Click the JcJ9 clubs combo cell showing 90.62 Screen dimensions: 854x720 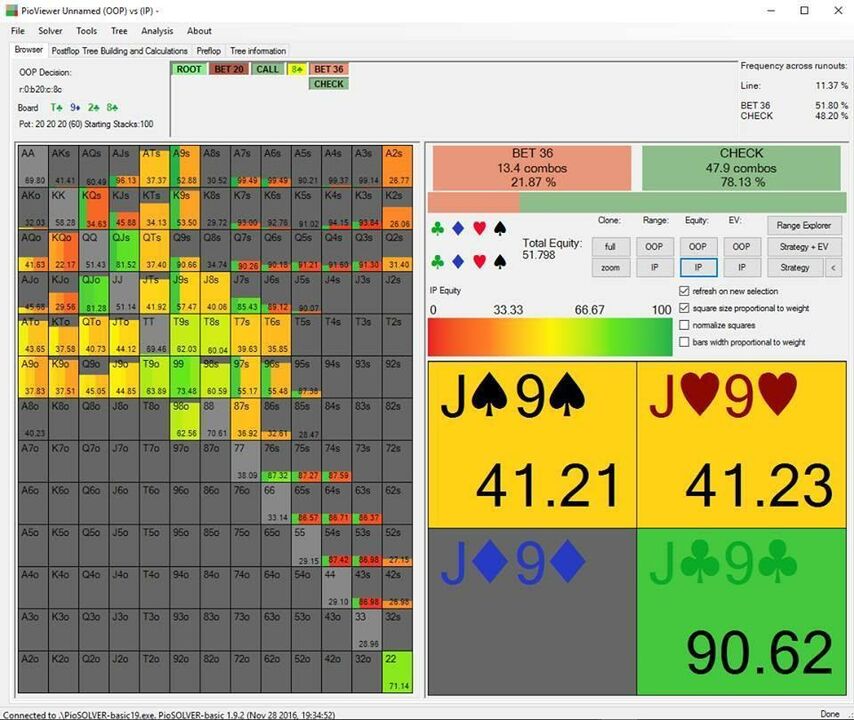point(741,611)
